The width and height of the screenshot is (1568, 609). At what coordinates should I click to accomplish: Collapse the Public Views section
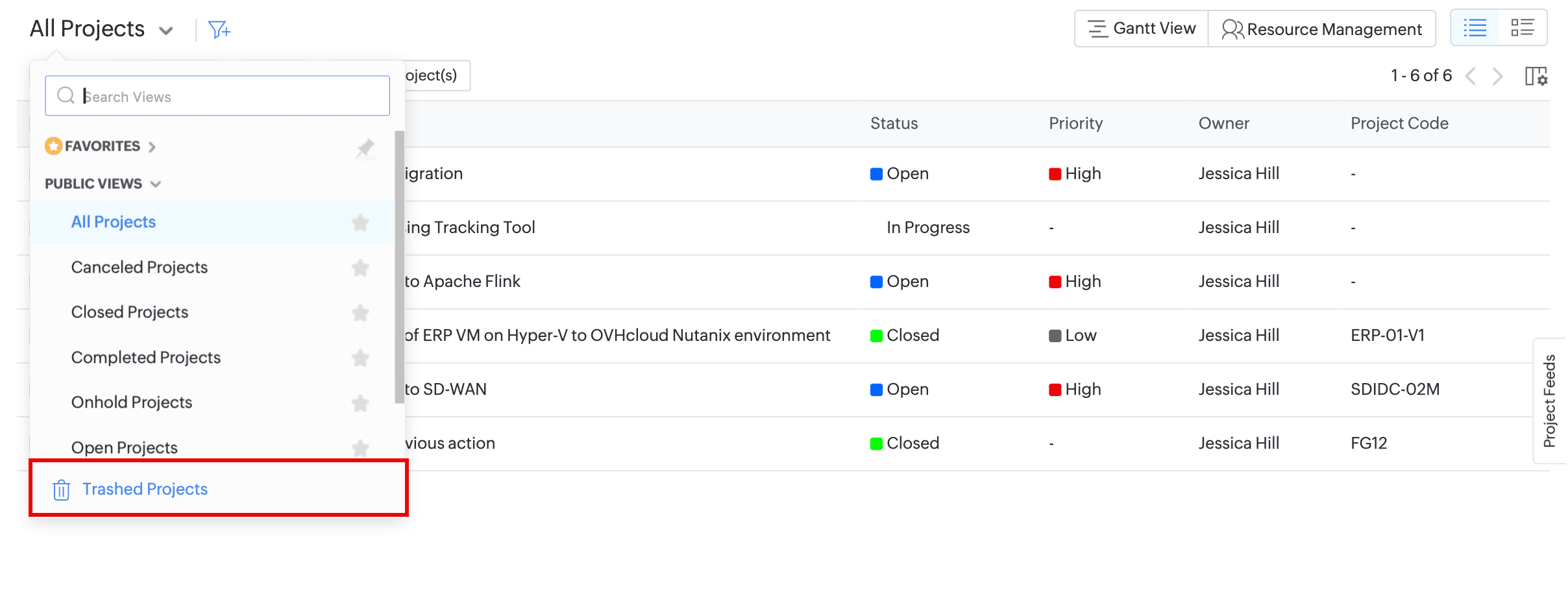point(156,184)
